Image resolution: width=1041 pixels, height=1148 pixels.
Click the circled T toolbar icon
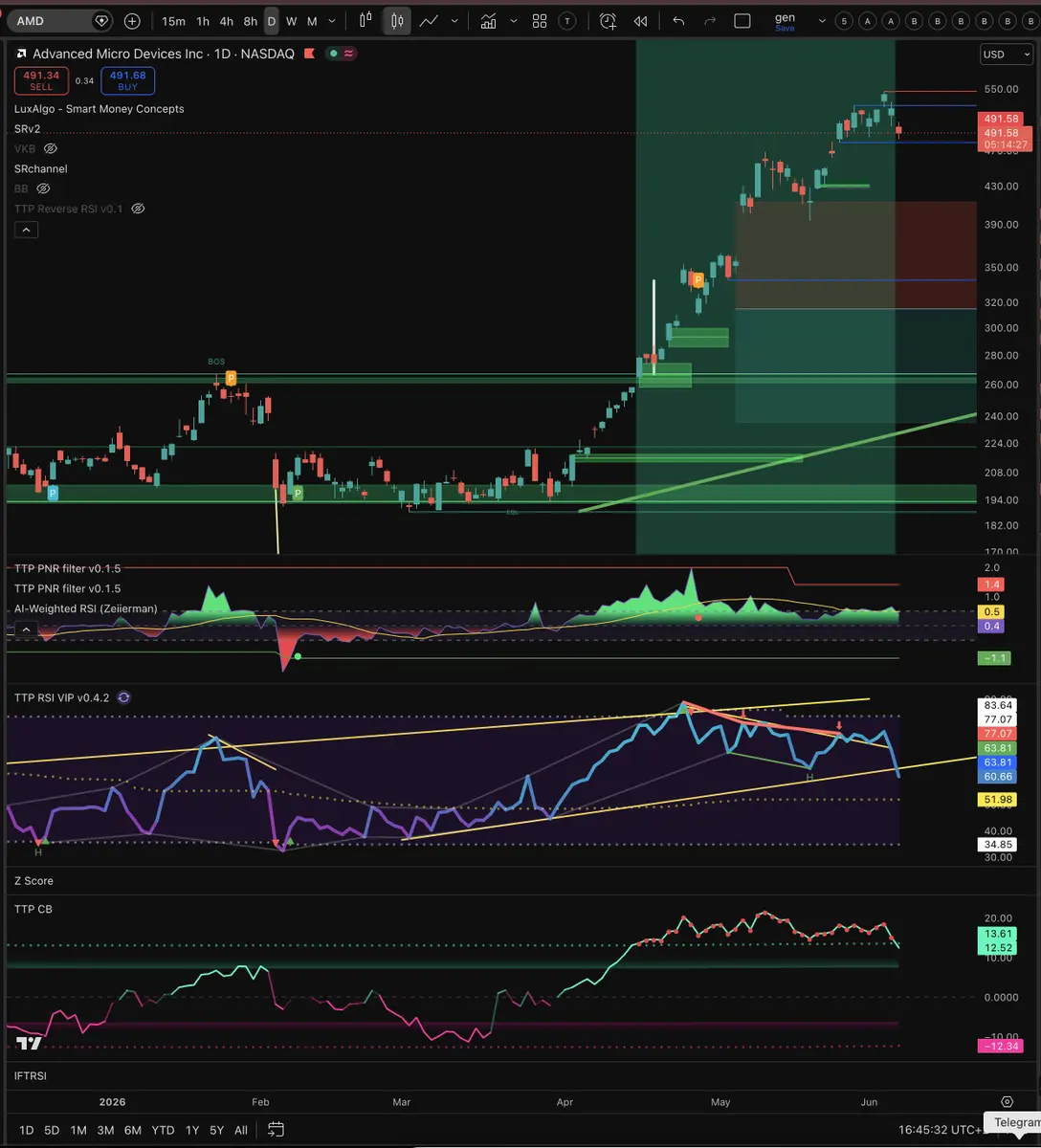[567, 20]
